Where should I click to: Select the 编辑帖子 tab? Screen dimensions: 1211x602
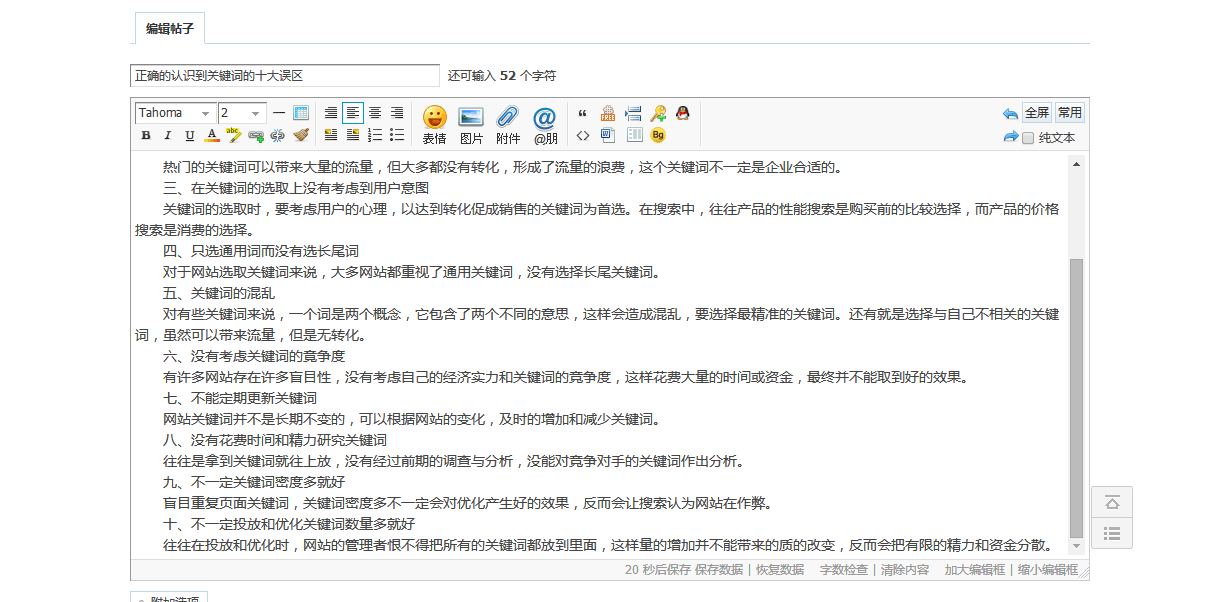tap(170, 29)
